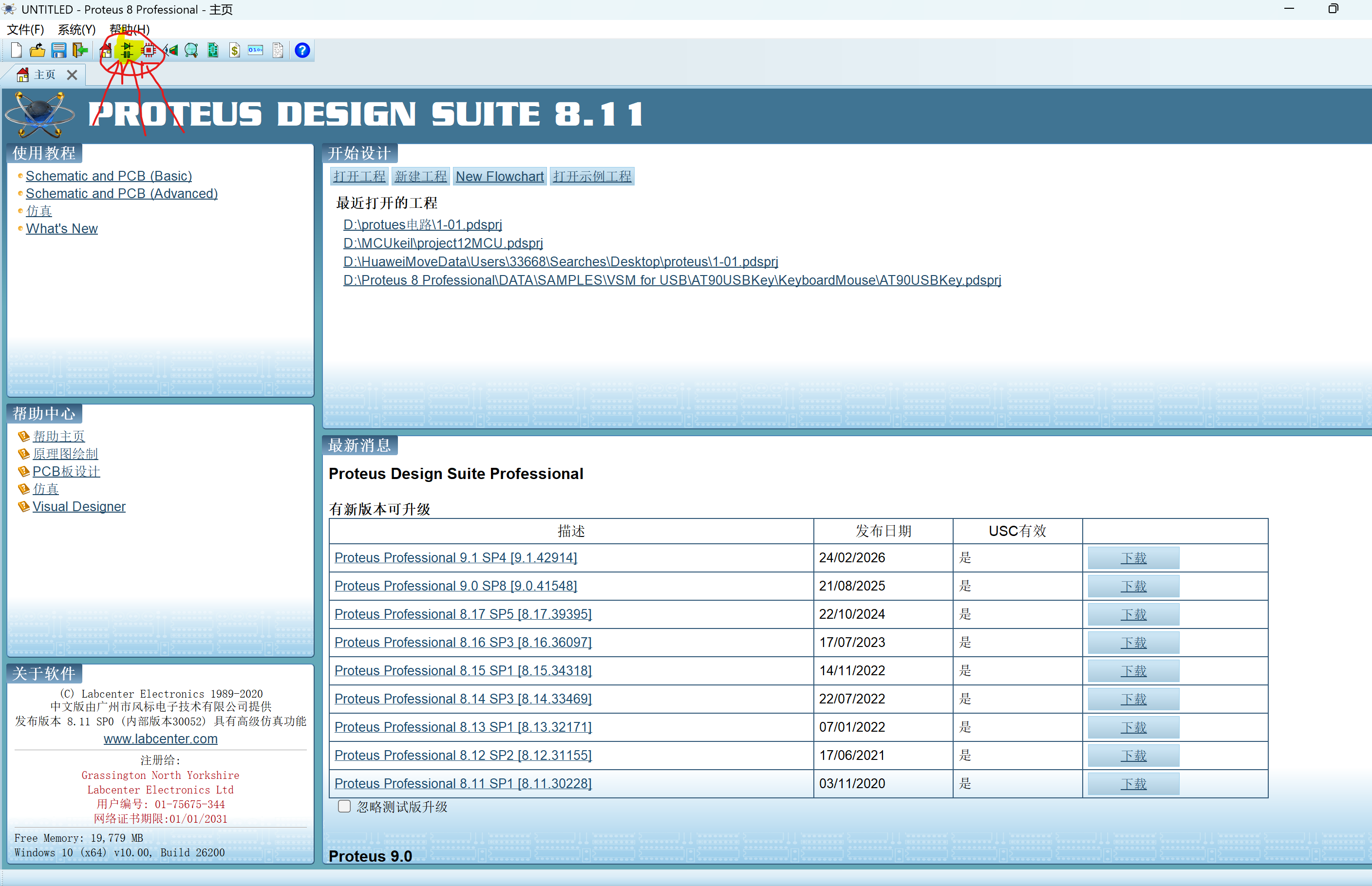Click the New Project blank page icon
Viewport: 1372px width, 886px height.
click(16, 51)
